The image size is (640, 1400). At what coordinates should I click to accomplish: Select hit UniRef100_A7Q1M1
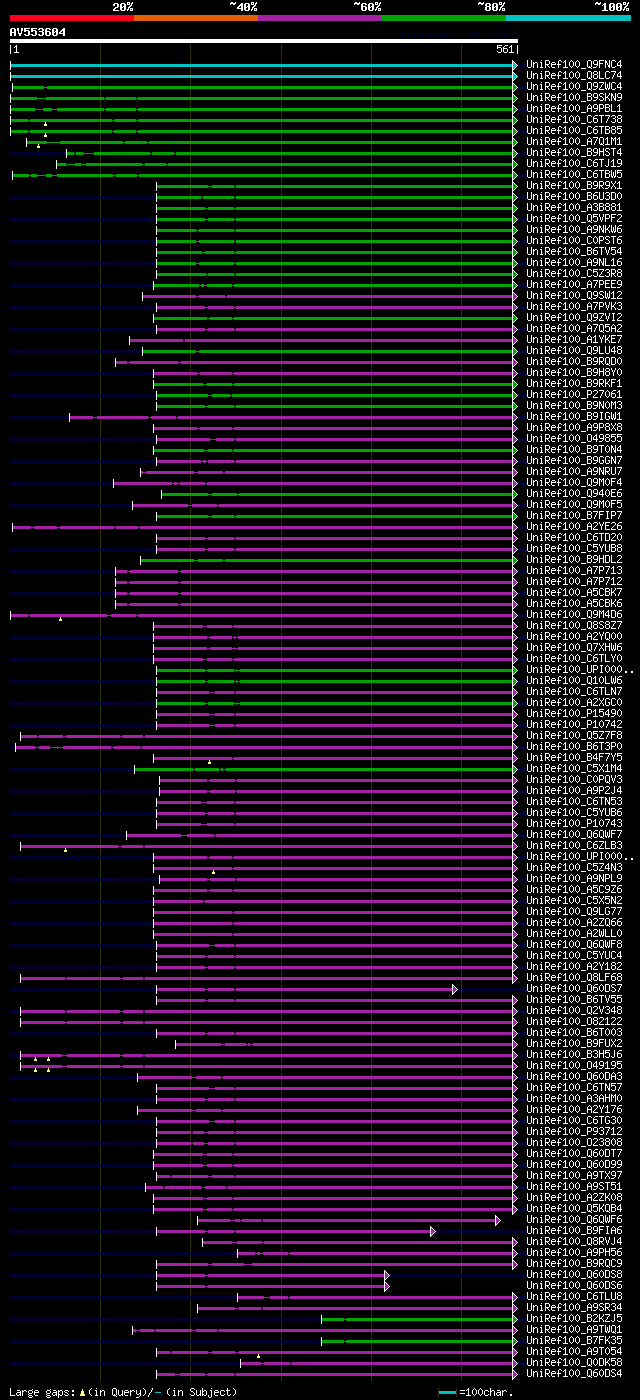(x=574, y=142)
